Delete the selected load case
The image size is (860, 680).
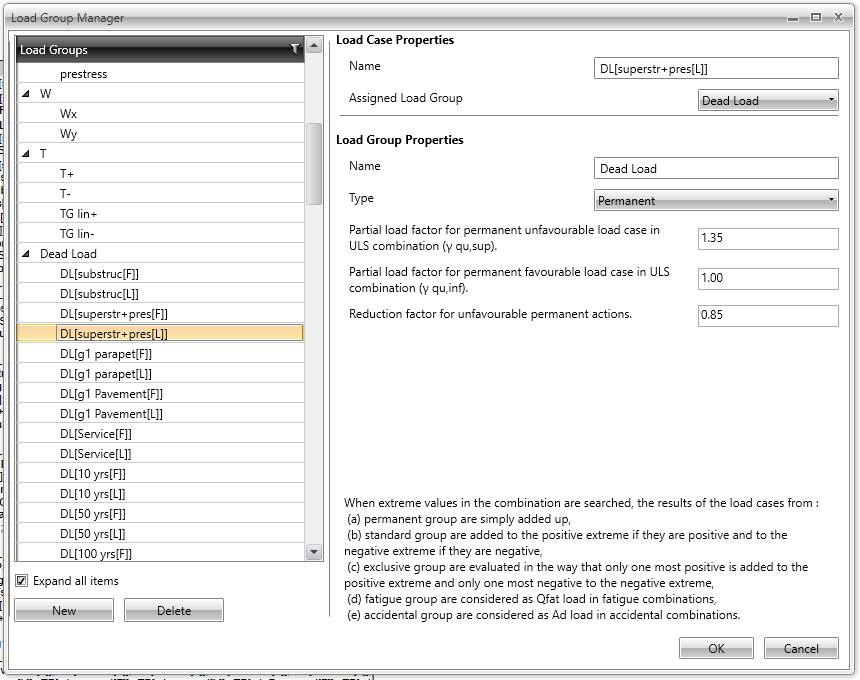173,610
